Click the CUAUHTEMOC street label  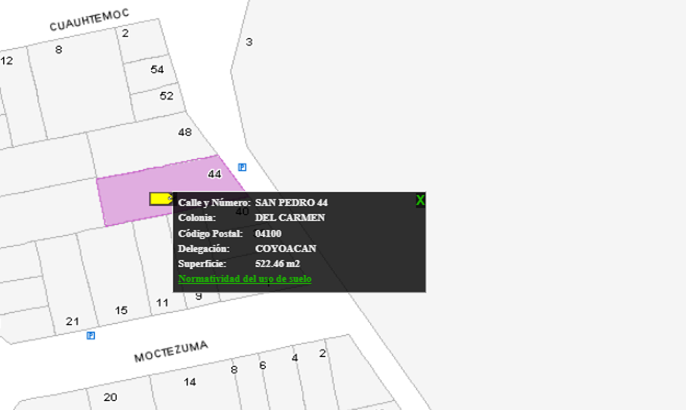pos(89,20)
